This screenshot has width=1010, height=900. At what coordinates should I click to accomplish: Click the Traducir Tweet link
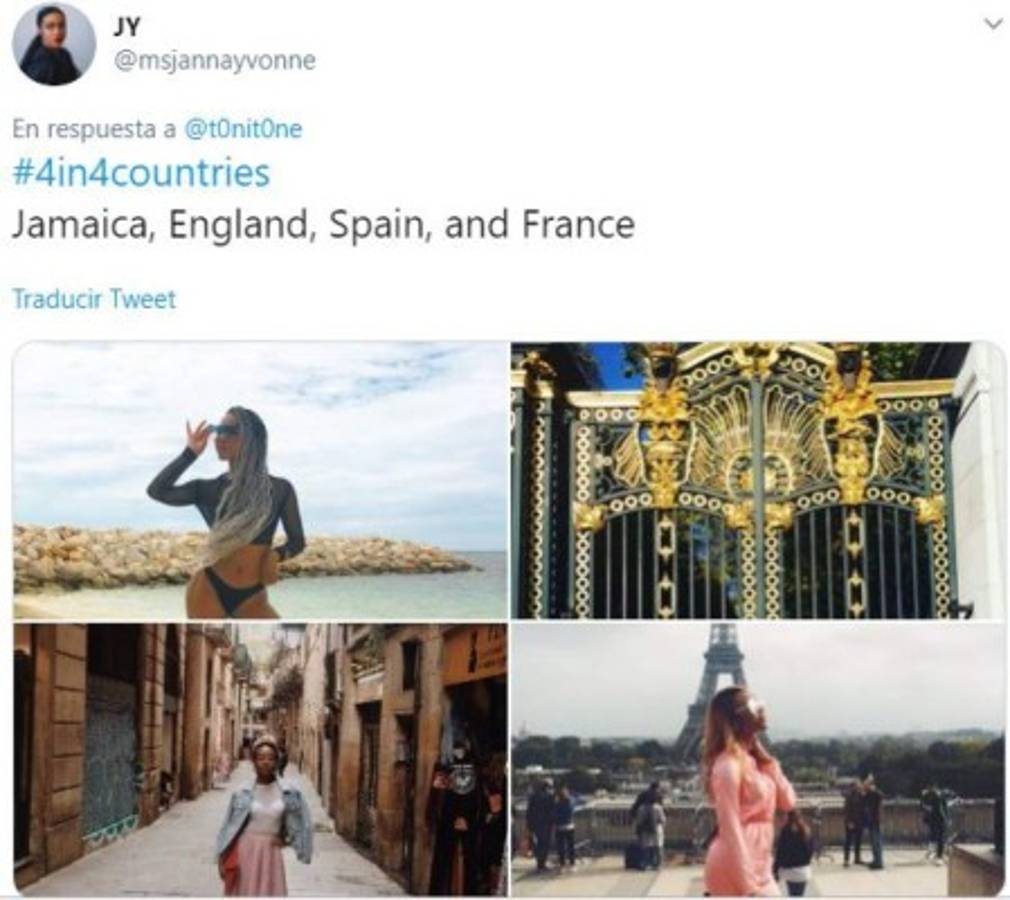[94, 300]
